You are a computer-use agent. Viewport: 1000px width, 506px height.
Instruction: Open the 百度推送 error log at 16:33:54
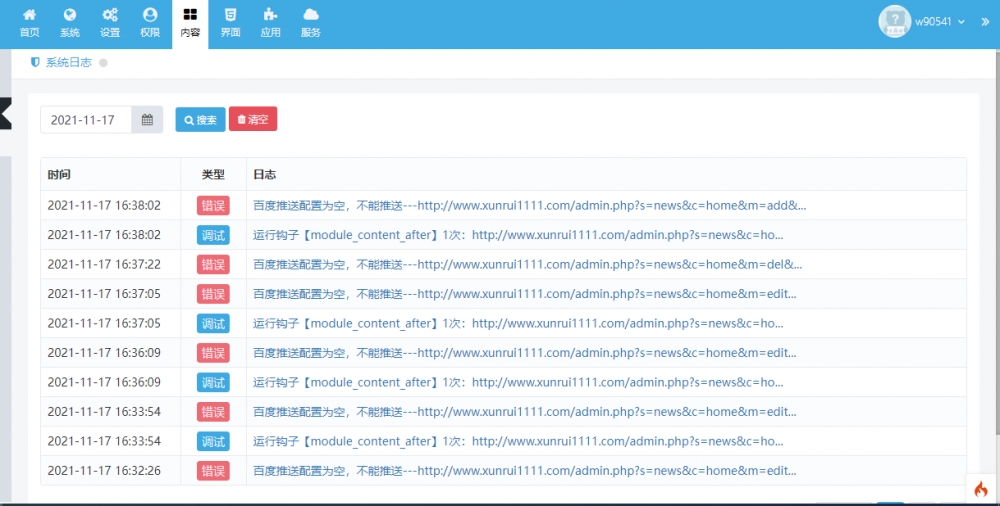[x=524, y=412]
